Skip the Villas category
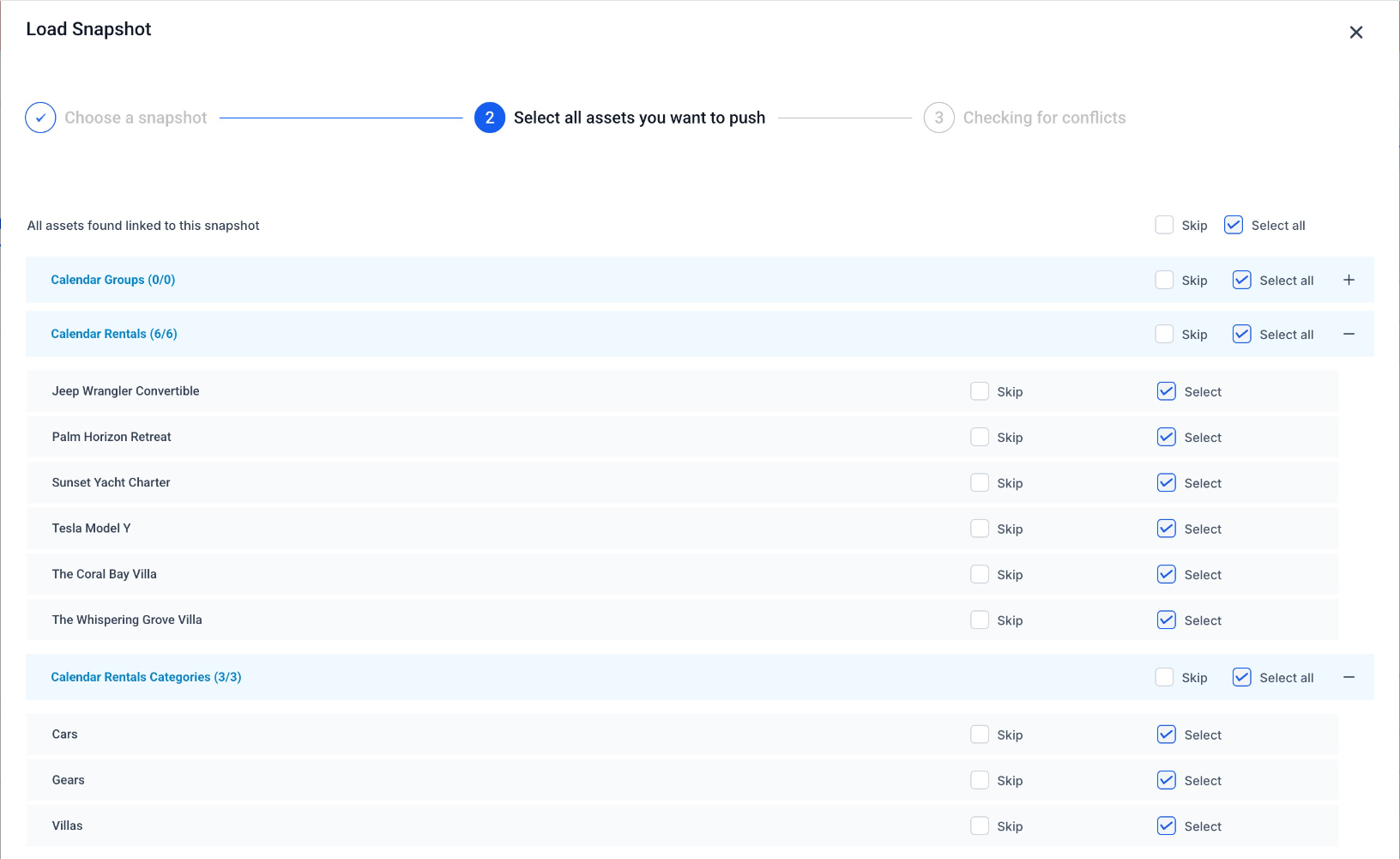The image size is (1400, 859). (980, 826)
